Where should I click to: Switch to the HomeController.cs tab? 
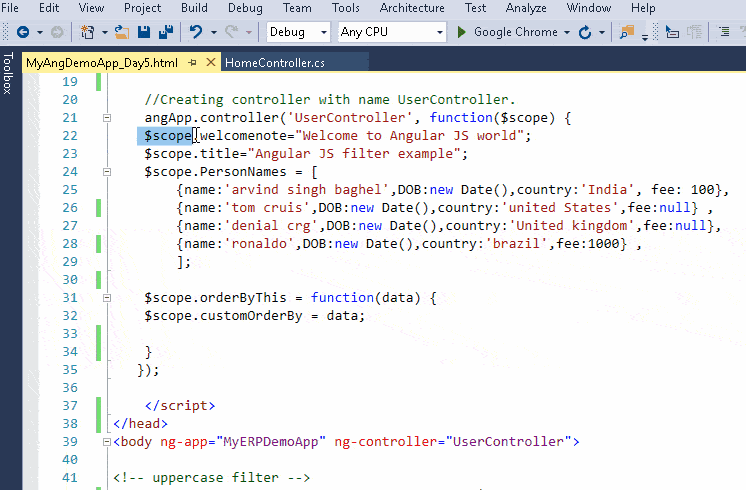275,63
